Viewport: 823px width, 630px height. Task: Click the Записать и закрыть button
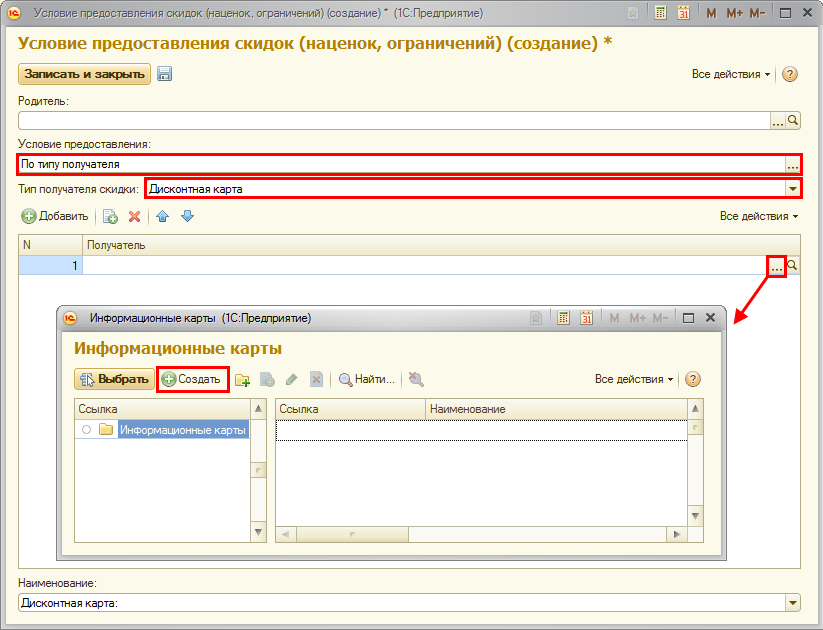pos(84,74)
